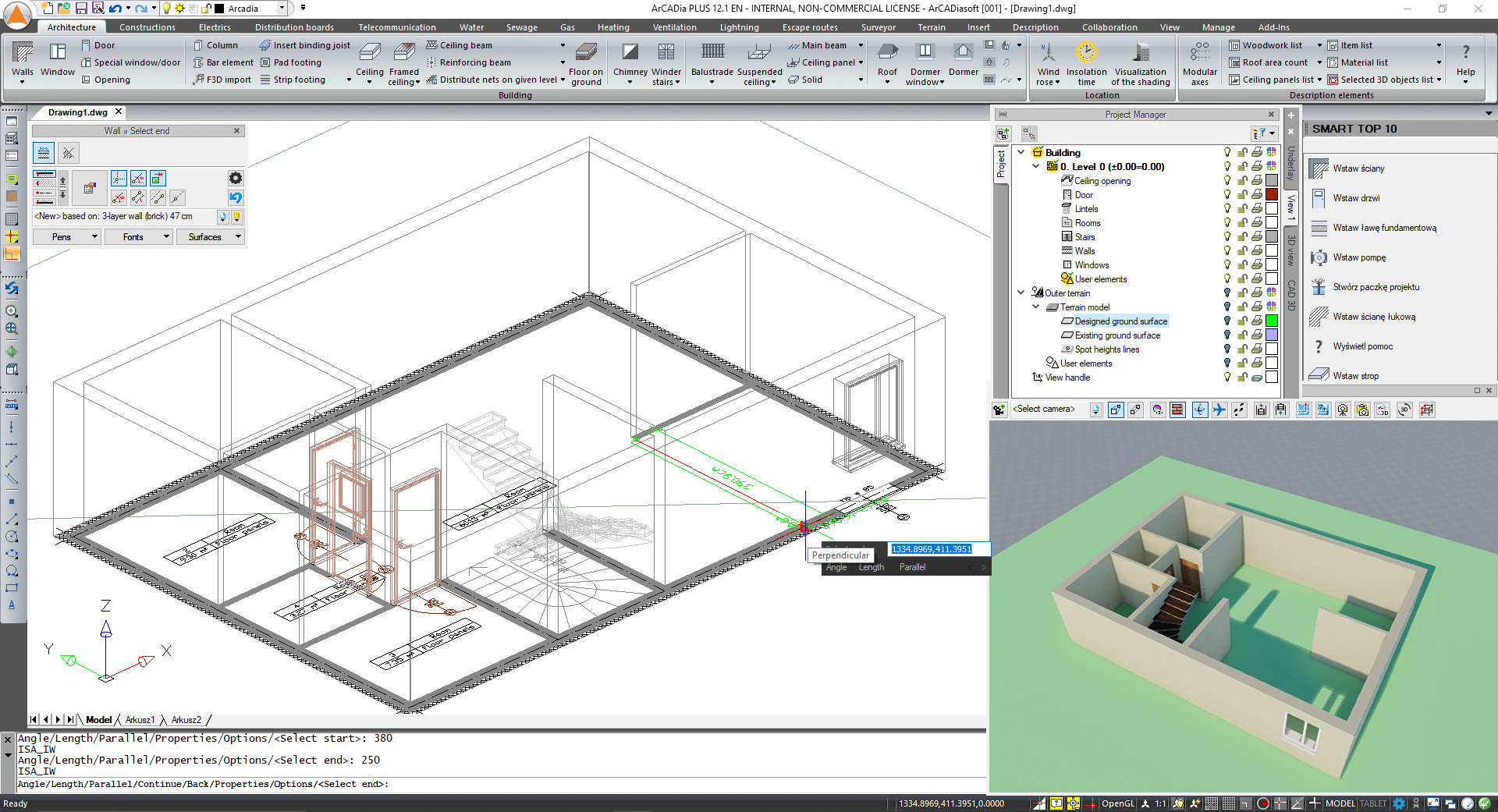The height and width of the screenshot is (812, 1498).
Task: Hide the Door element in Project Manager
Action: tap(1226, 194)
